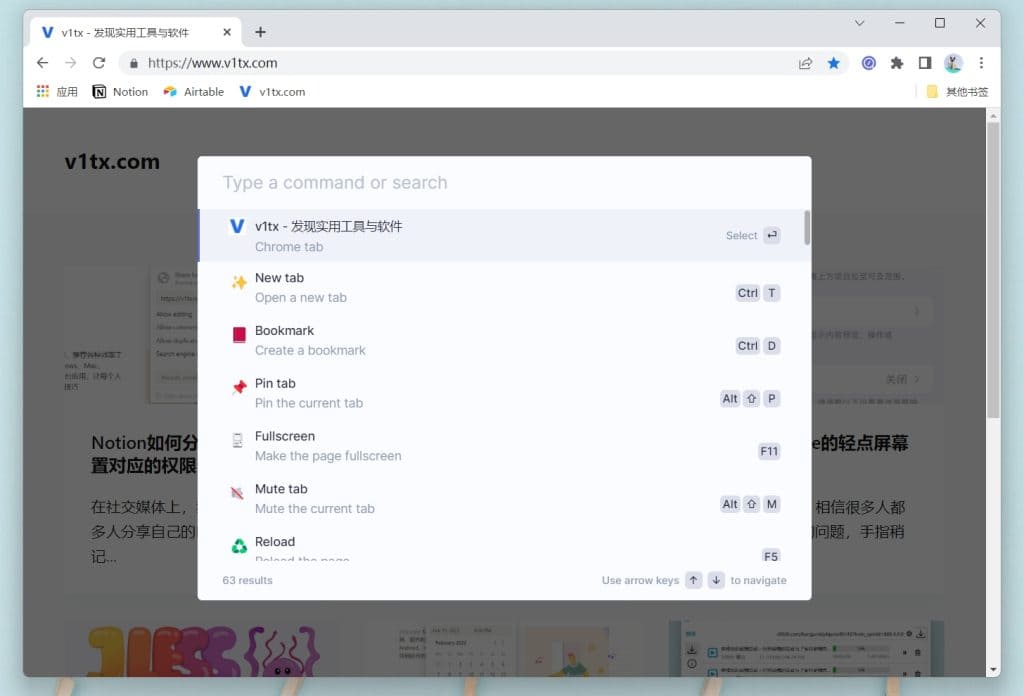This screenshot has height=696, width=1024.
Task: Click the page vertical scrollbar
Action: click(x=993, y=270)
